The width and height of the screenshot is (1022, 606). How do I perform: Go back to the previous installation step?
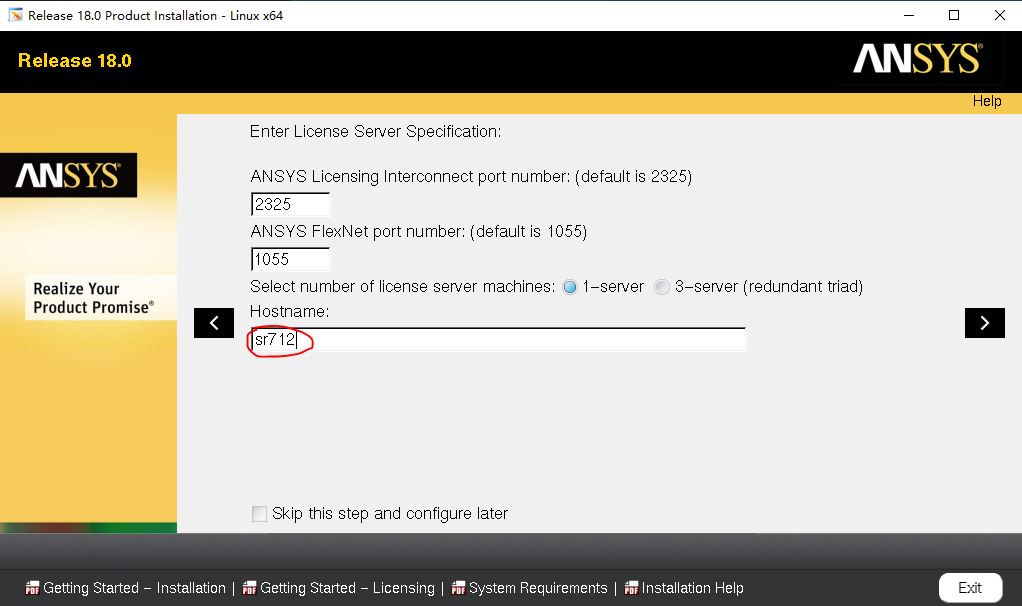(214, 323)
